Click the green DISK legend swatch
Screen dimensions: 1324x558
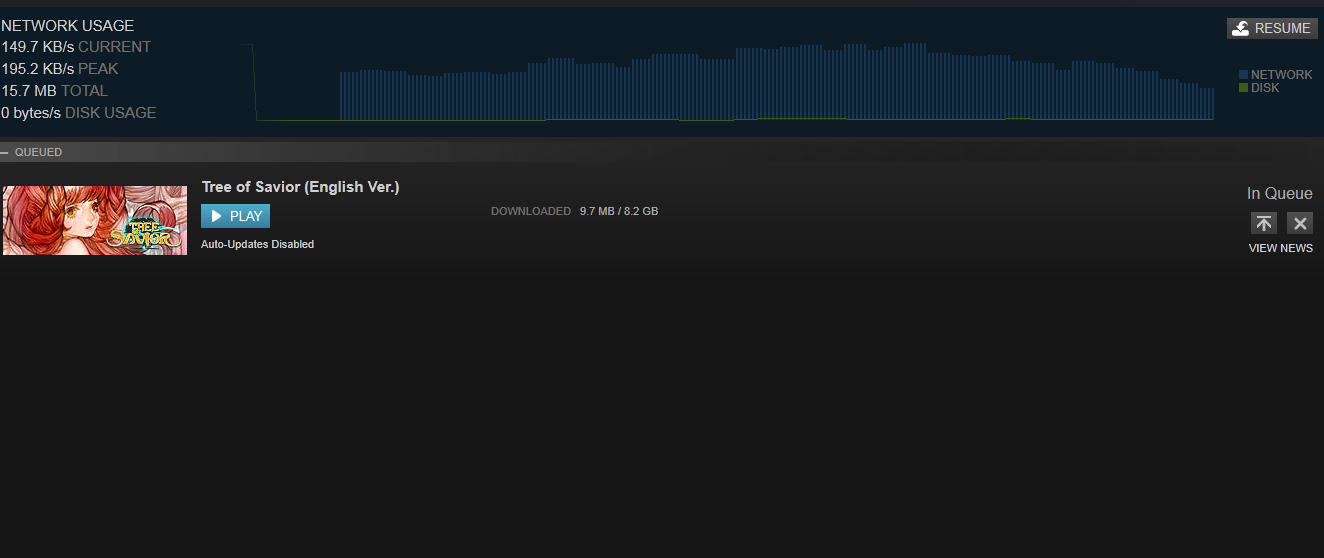click(1243, 88)
